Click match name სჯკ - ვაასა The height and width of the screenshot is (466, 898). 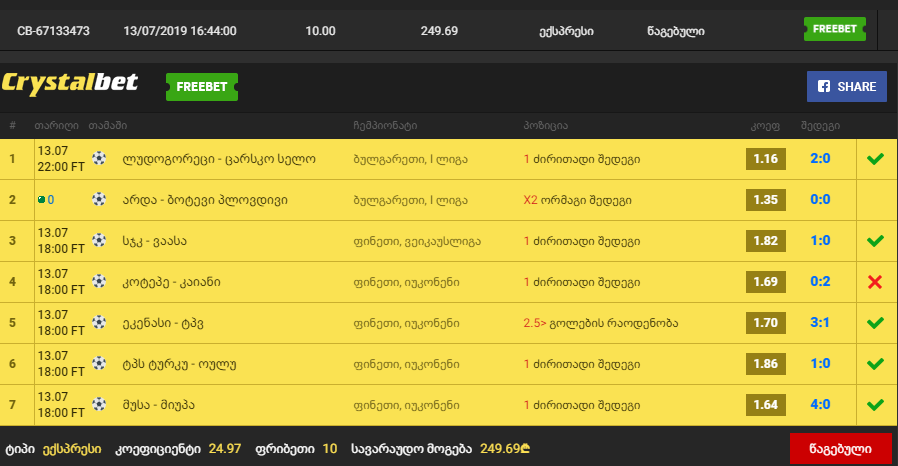[x=155, y=241]
